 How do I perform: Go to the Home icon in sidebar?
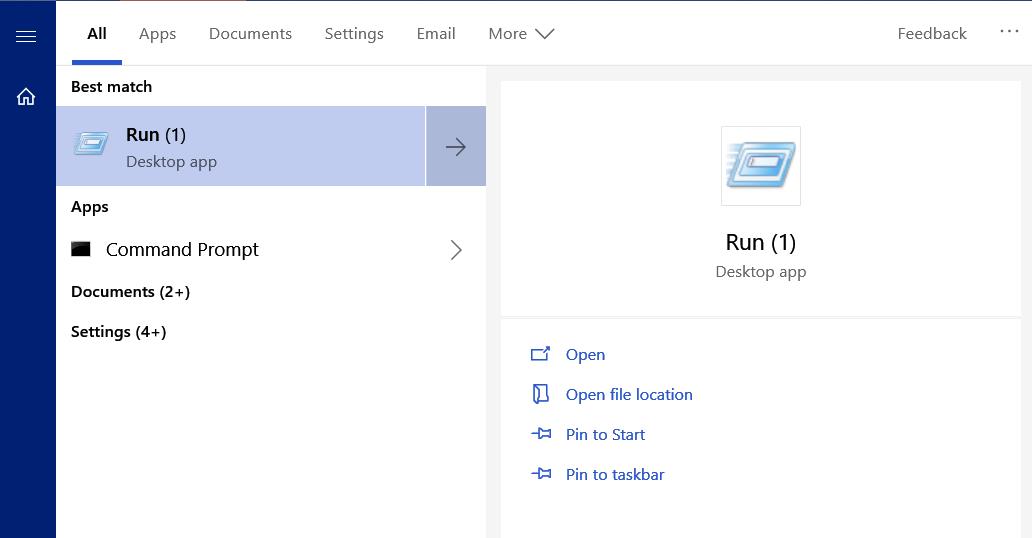(26, 97)
